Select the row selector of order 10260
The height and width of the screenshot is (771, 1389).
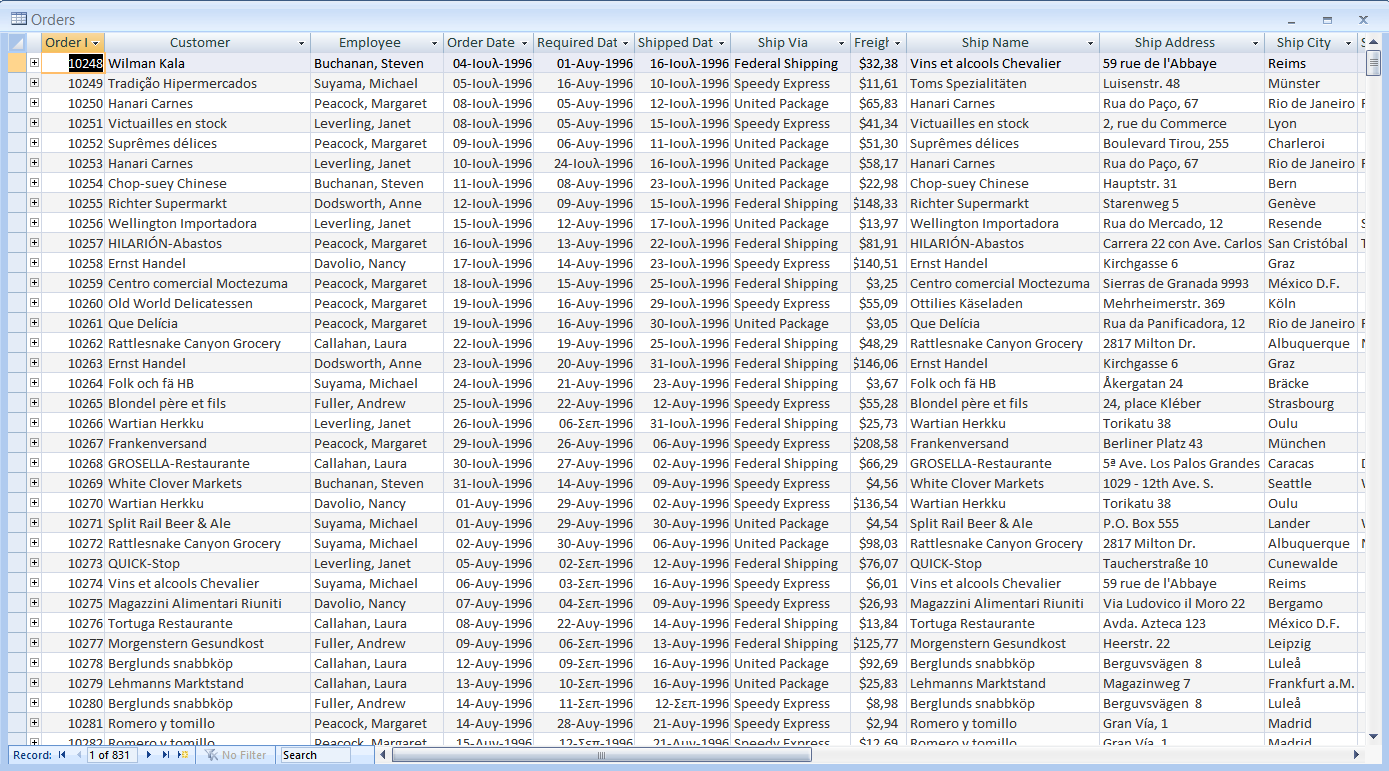pos(17,303)
